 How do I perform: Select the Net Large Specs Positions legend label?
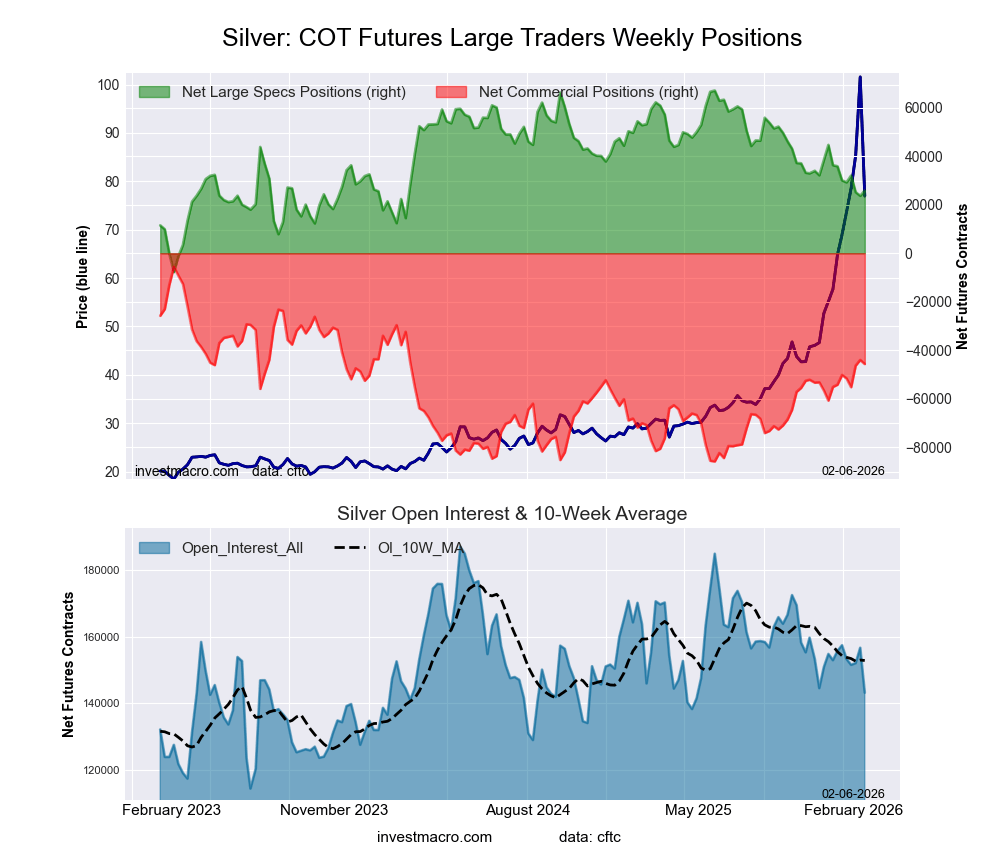[x=293, y=92]
